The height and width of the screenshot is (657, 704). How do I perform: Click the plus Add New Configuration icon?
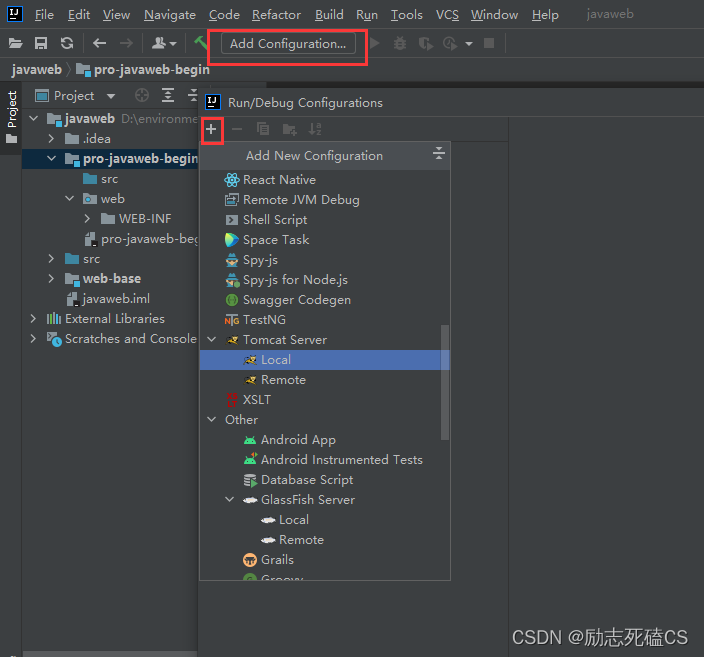(211, 130)
